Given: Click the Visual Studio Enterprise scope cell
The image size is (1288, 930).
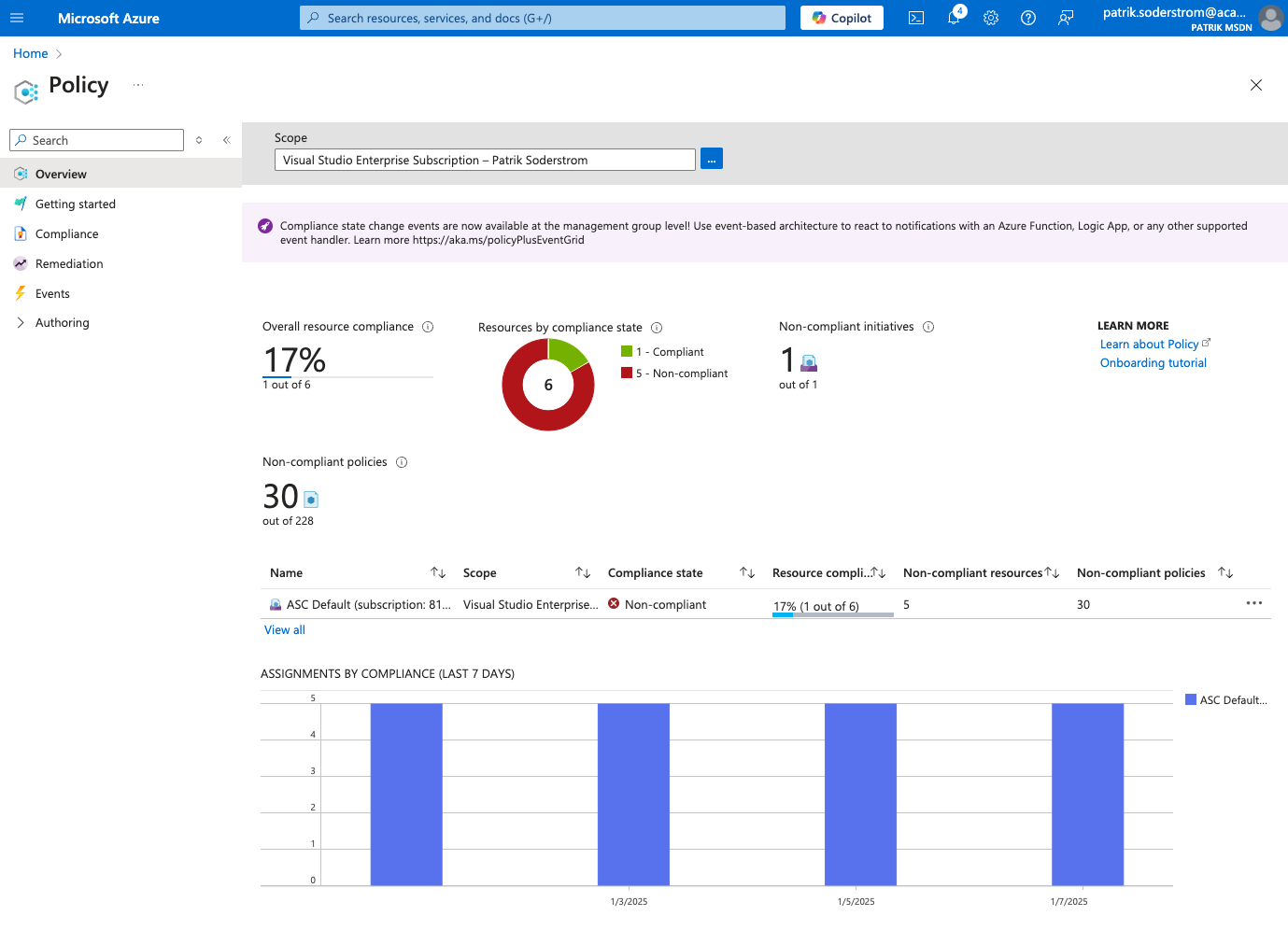Looking at the screenshot, I should pyautogui.click(x=530, y=605).
